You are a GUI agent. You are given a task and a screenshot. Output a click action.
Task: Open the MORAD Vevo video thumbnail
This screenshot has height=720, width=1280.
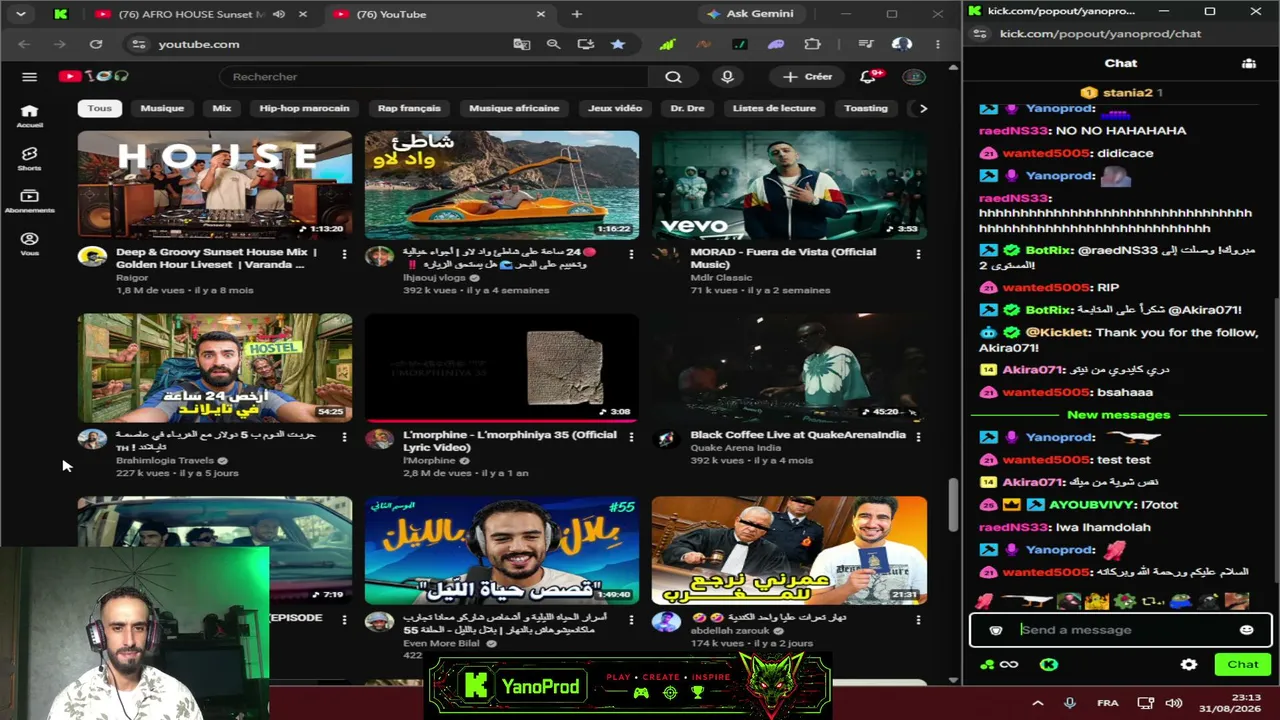(789, 185)
